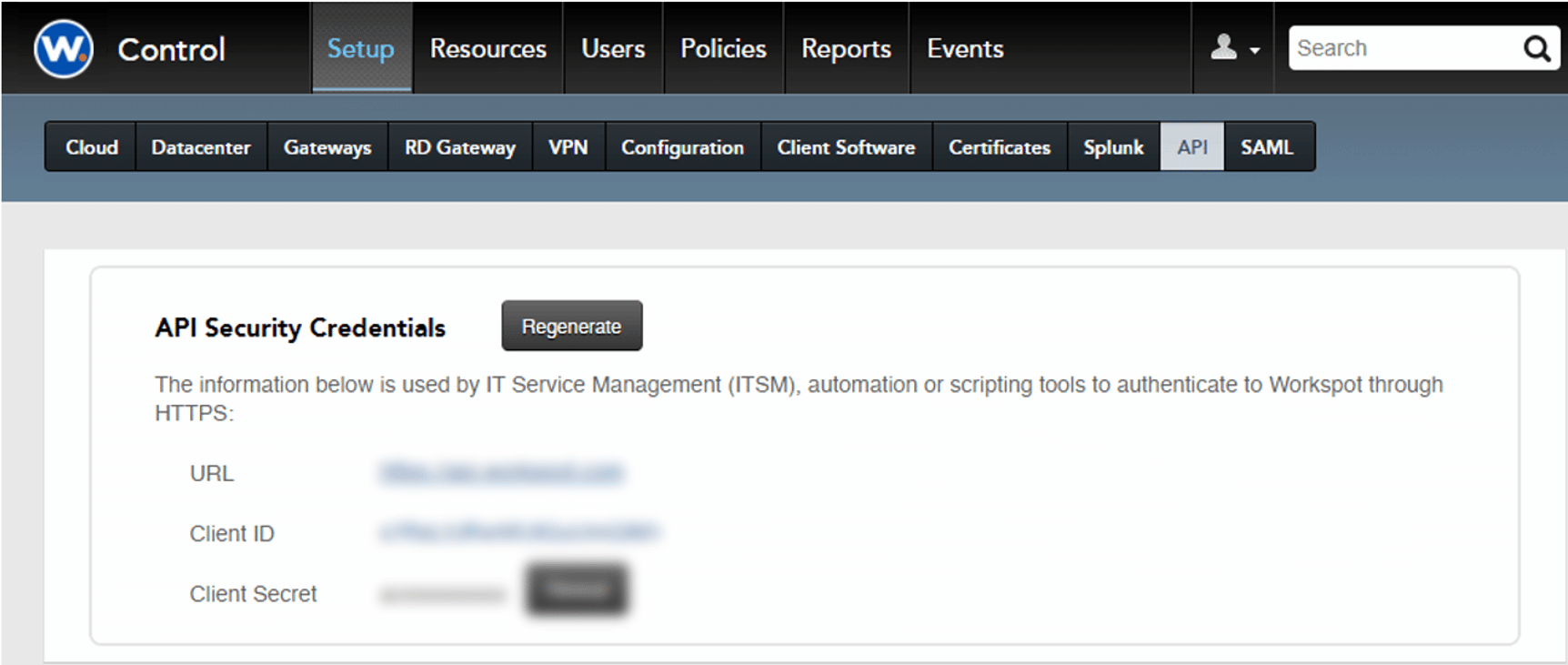Select the Cloud sub-tab
1568x665 pixels.
[91, 146]
